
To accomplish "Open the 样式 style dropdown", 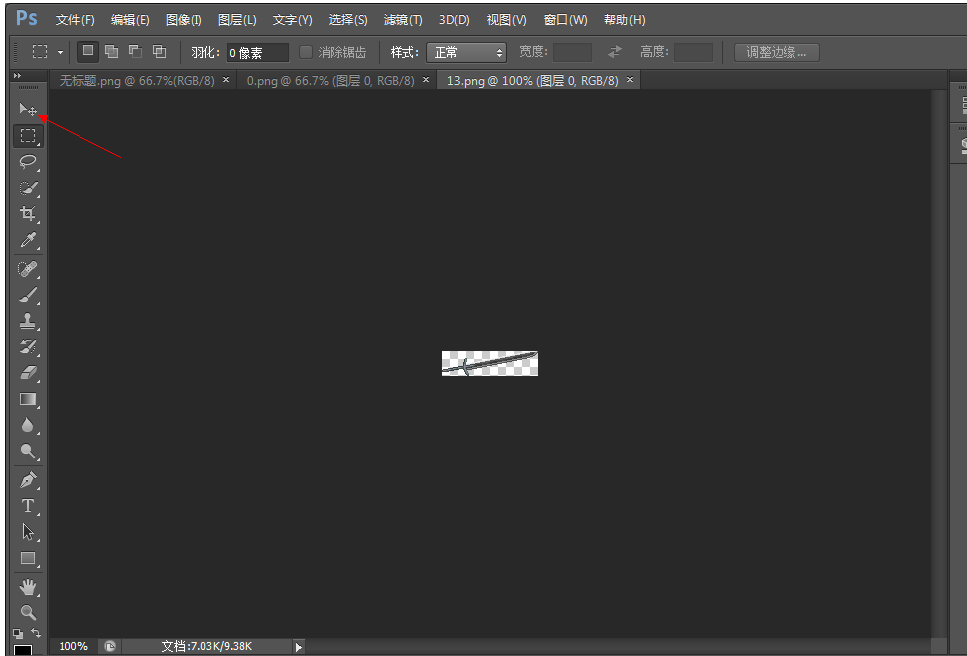I will [466, 52].
